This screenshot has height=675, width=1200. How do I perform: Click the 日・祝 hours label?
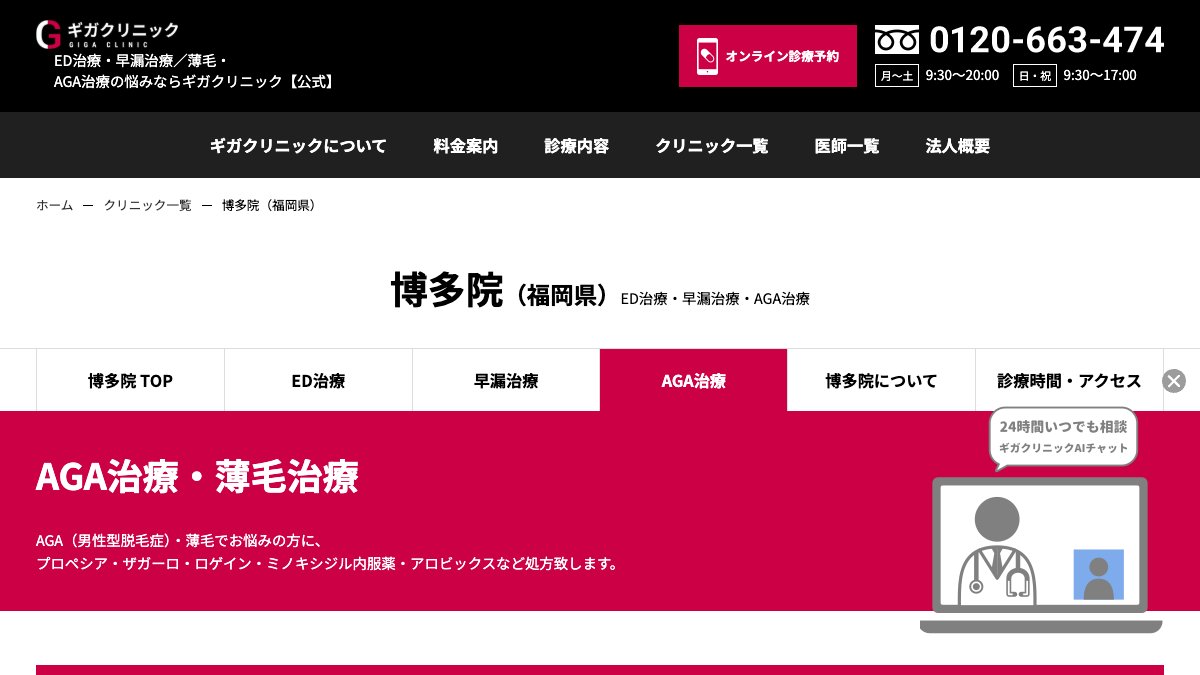pyautogui.click(x=1034, y=75)
